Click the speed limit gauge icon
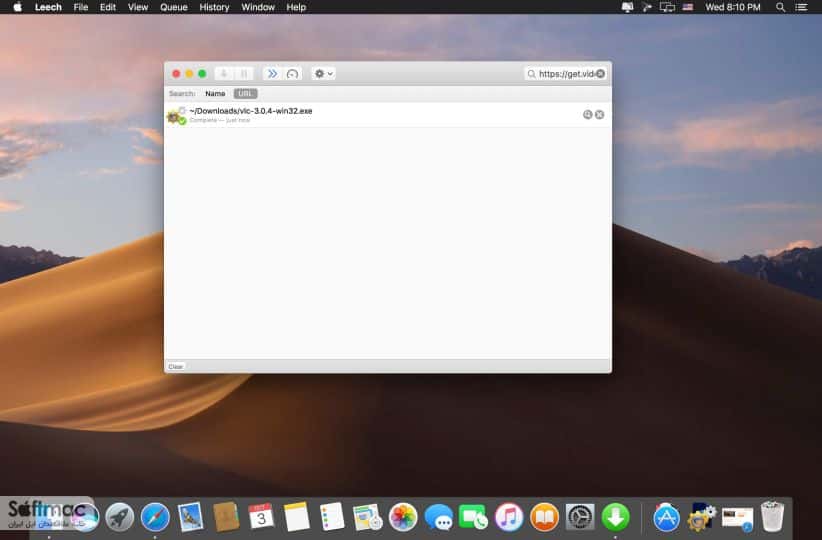Screen dimensions: 822x540 [293, 74]
